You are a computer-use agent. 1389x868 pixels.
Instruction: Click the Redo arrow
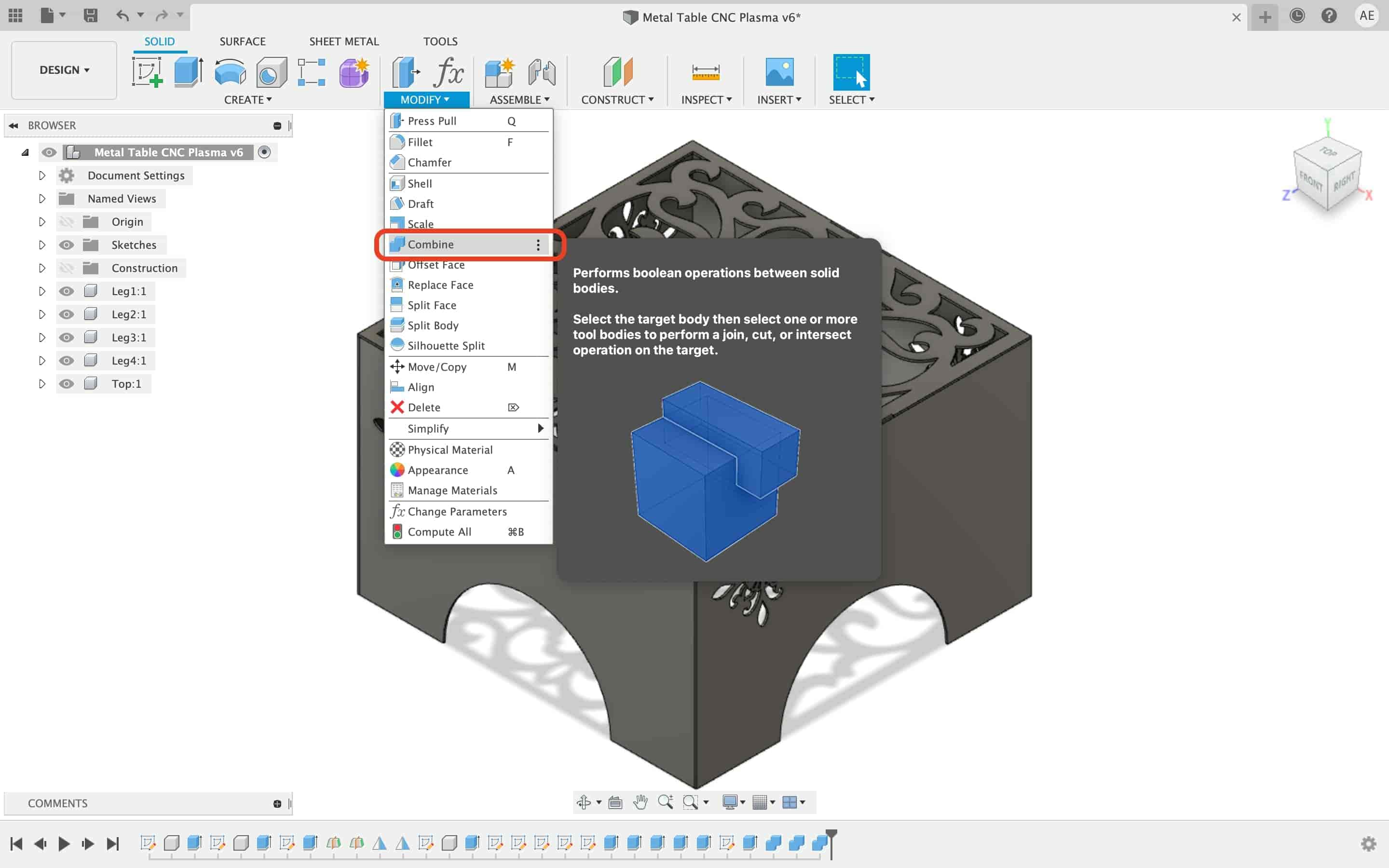click(x=162, y=15)
